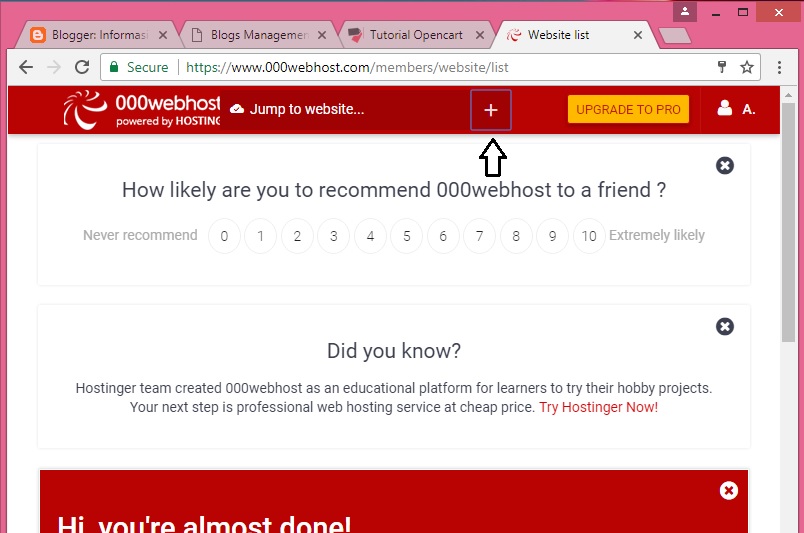The height and width of the screenshot is (533, 804).
Task: Close the Blogger tab
Action: pyautogui.click(x=163, y=35)
